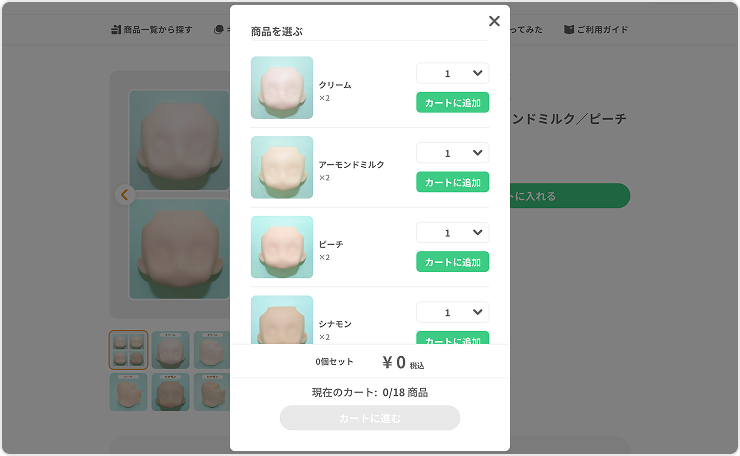The image size is (740, 456).
Task: Click the シナモン product image
Action: 282,320
